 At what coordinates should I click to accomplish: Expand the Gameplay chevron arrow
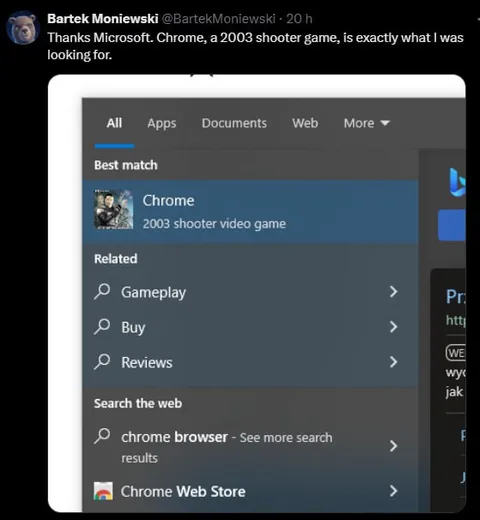[x=394, y=292]
